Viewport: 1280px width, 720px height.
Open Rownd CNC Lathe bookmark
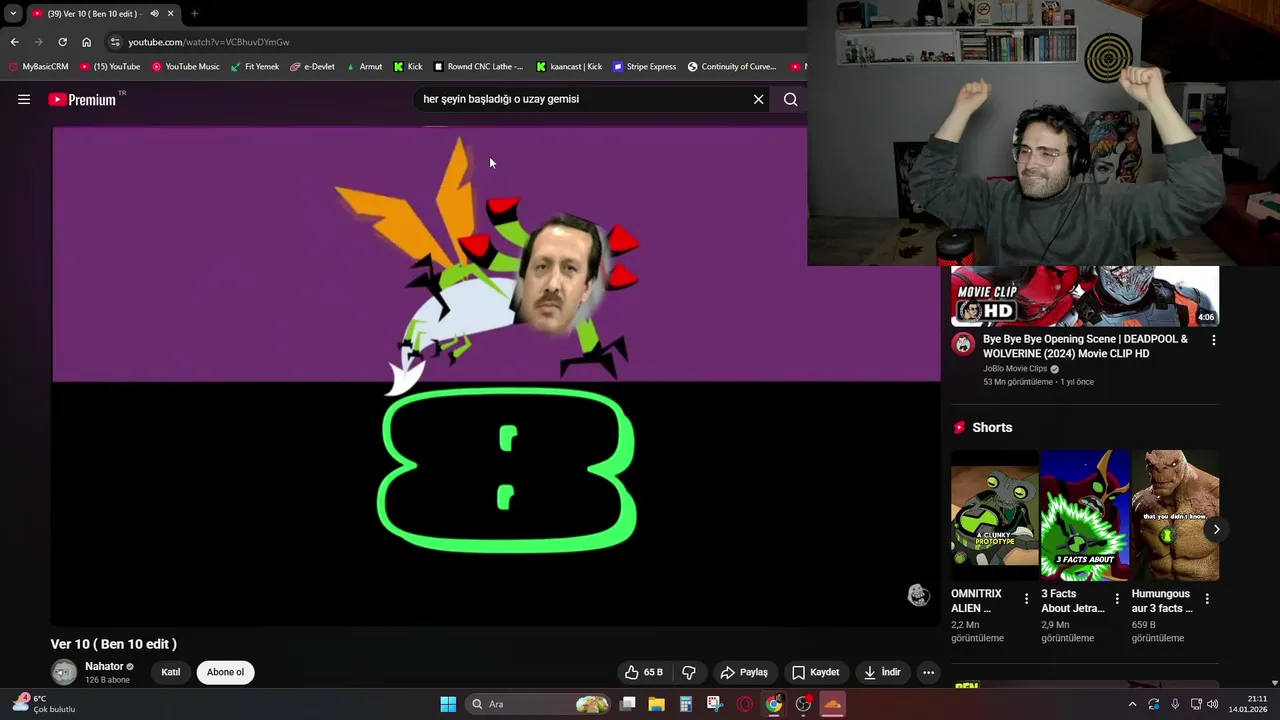point(478,67)
